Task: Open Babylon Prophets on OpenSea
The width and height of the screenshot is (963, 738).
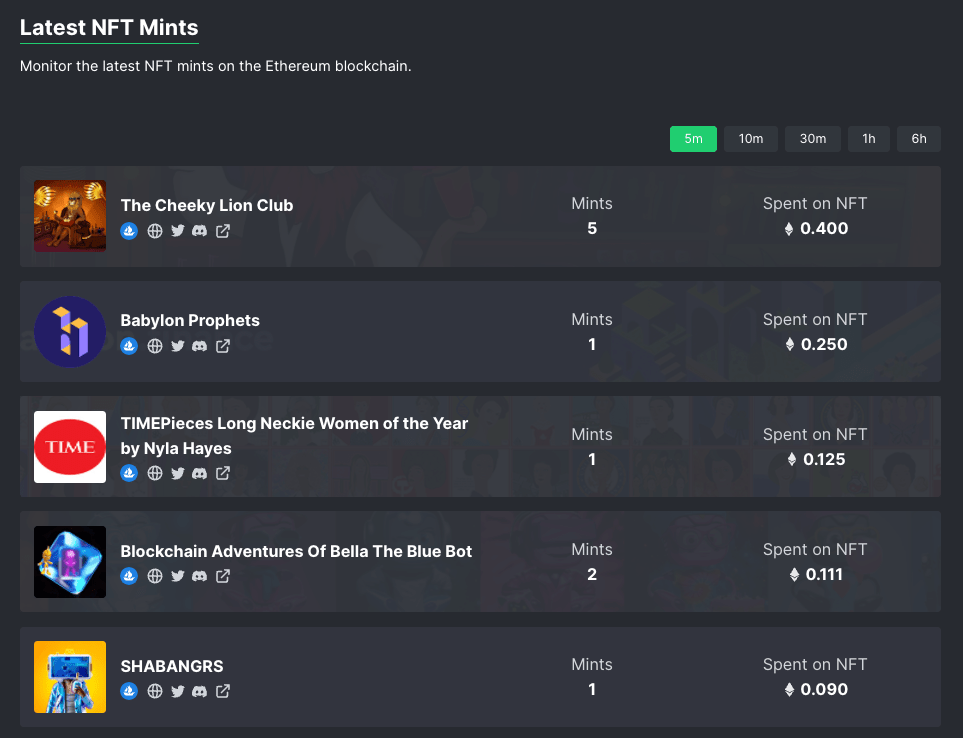Action: pos(129,346)
